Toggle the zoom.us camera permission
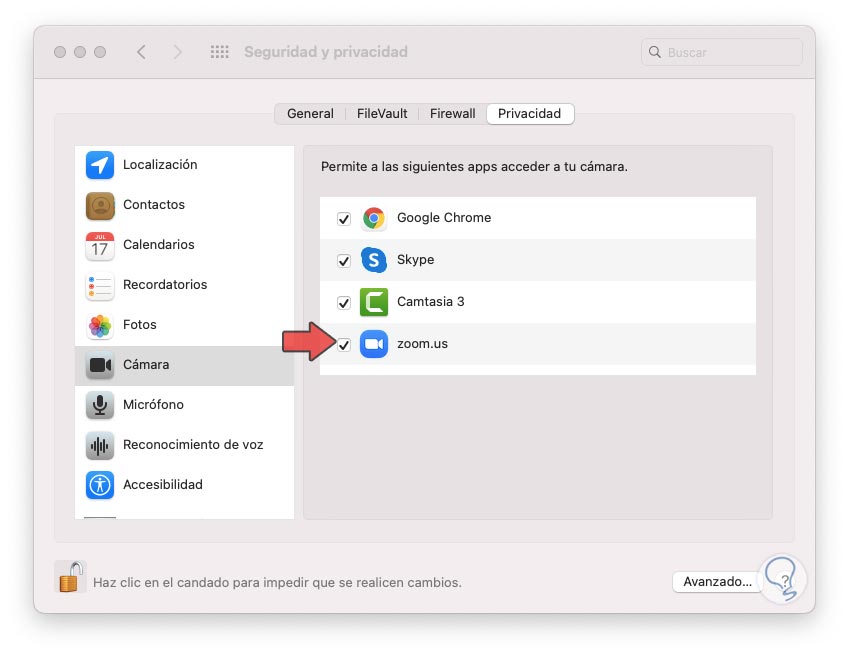The width and height of the screenshot is (849, 655). (344, 344)
